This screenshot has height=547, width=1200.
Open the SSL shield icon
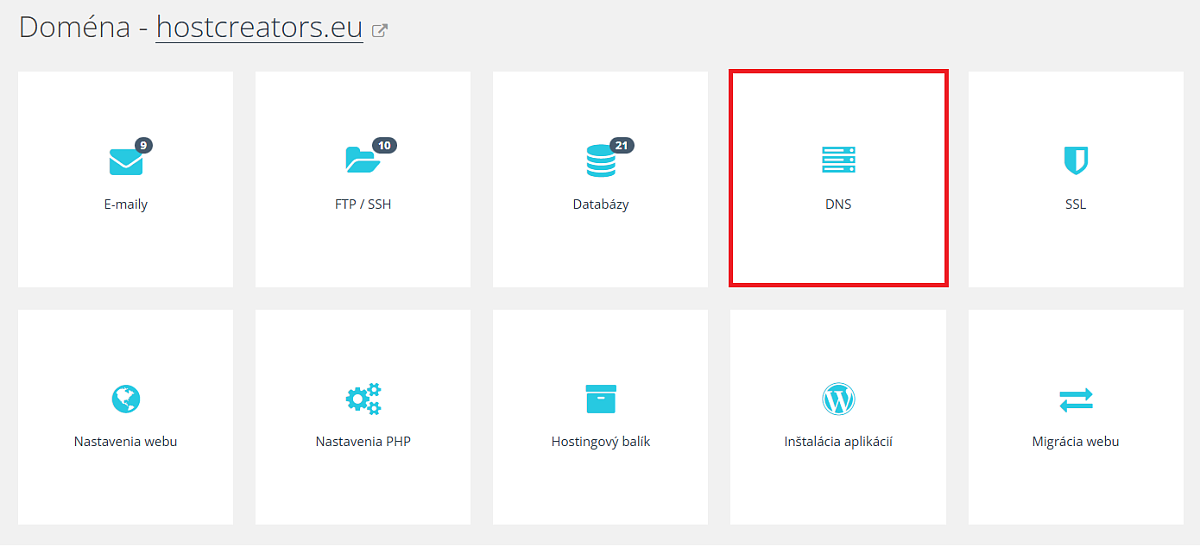(1075, 160)
